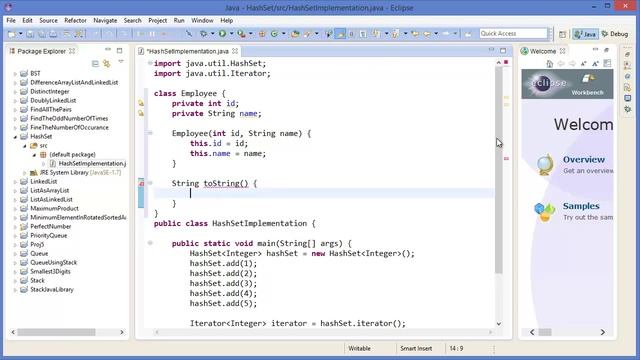Expand the LinkedList project
Viewport: 640px width, 360px height.
[16, 182]
